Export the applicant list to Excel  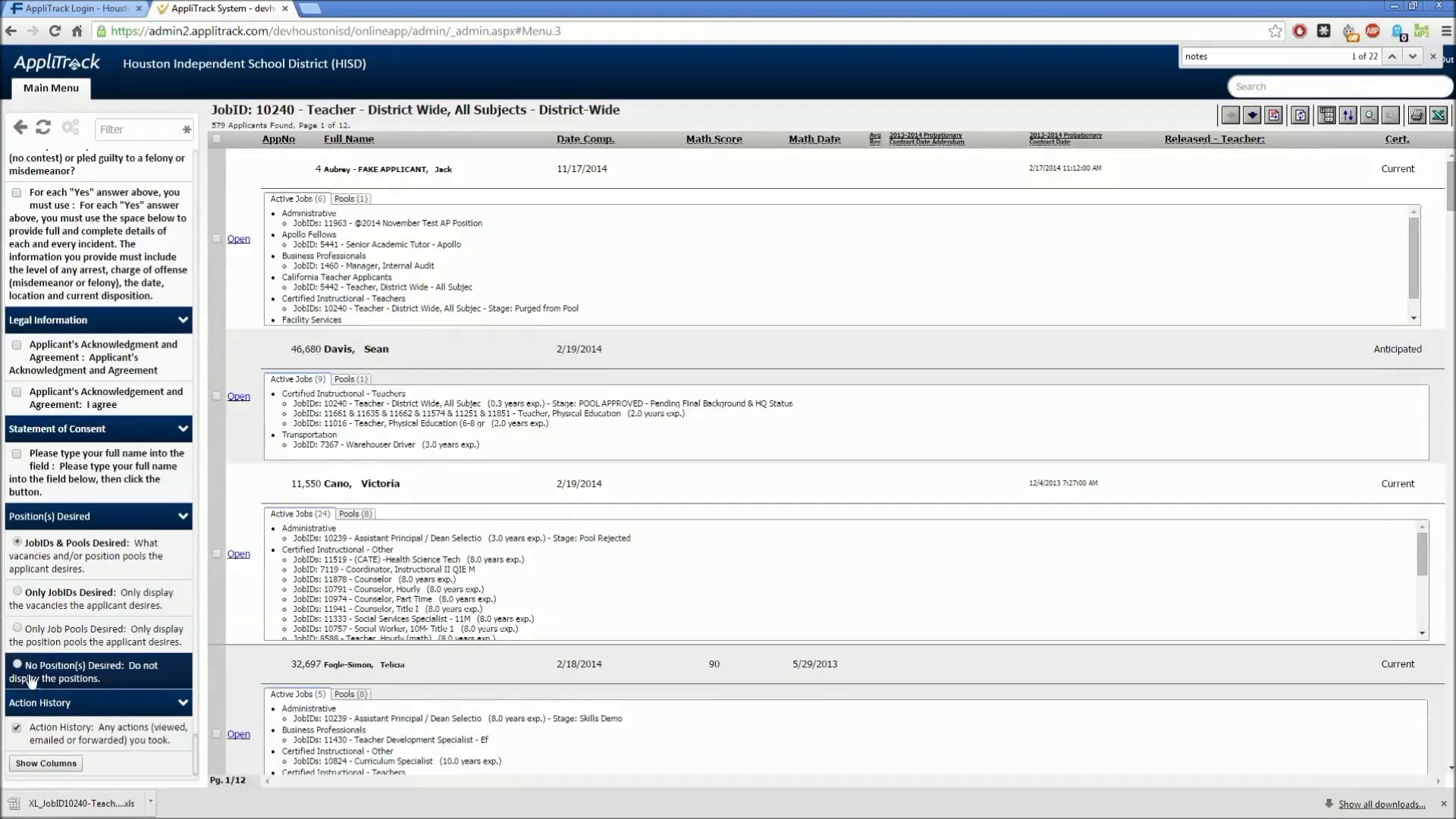pyautogui.click(x=1439, y=115)
